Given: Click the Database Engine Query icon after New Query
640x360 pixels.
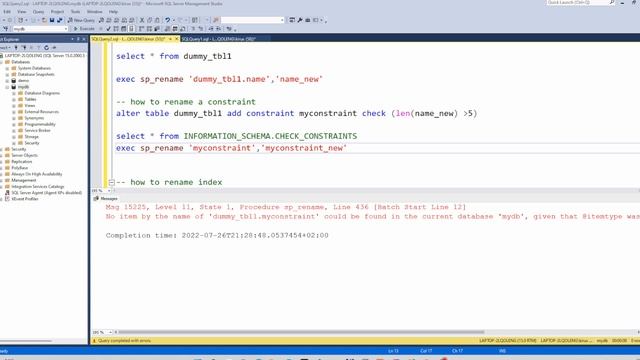Looking at the screenshot, I should (x=101, y=20).
